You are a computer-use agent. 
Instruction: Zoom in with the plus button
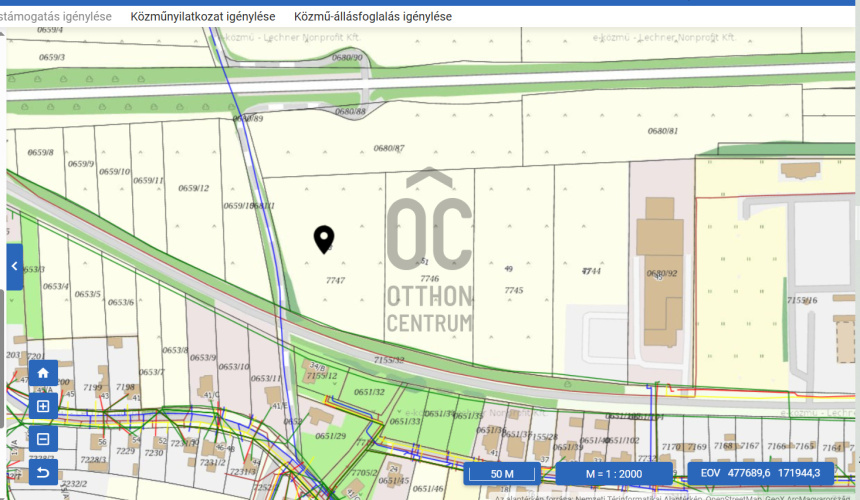click(x=43, y=406)
